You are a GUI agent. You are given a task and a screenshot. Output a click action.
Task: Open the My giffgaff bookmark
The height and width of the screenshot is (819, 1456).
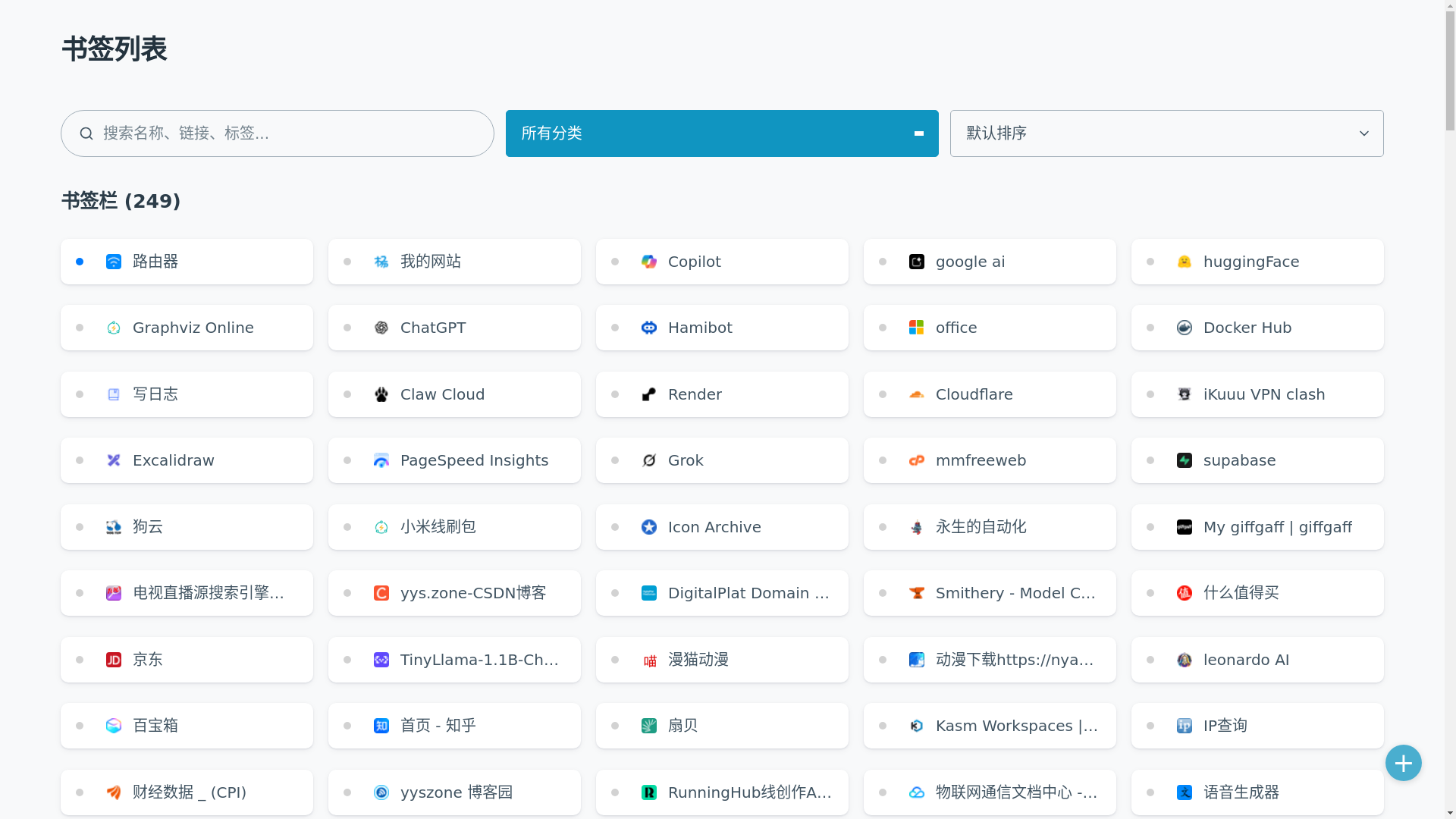(x=1257, y=527)
